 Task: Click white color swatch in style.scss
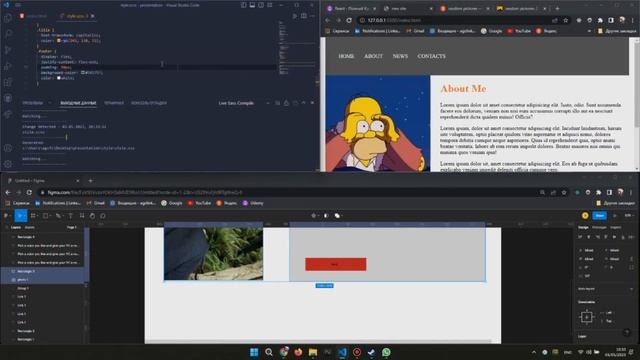tap(59, 78)
